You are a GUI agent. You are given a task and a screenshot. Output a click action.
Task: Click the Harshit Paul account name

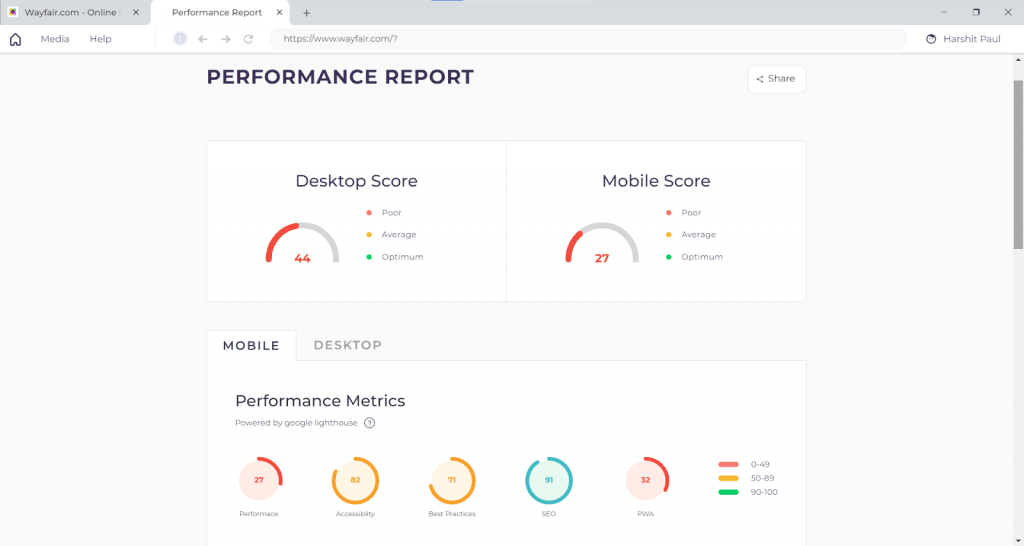[x=972, y=39]
